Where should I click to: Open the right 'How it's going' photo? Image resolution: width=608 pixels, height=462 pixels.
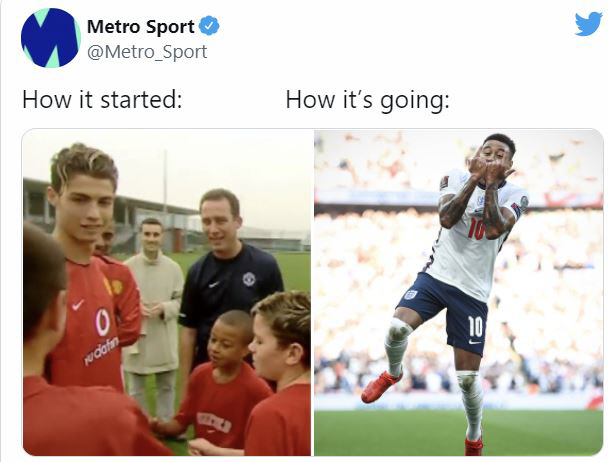point(458,292)
